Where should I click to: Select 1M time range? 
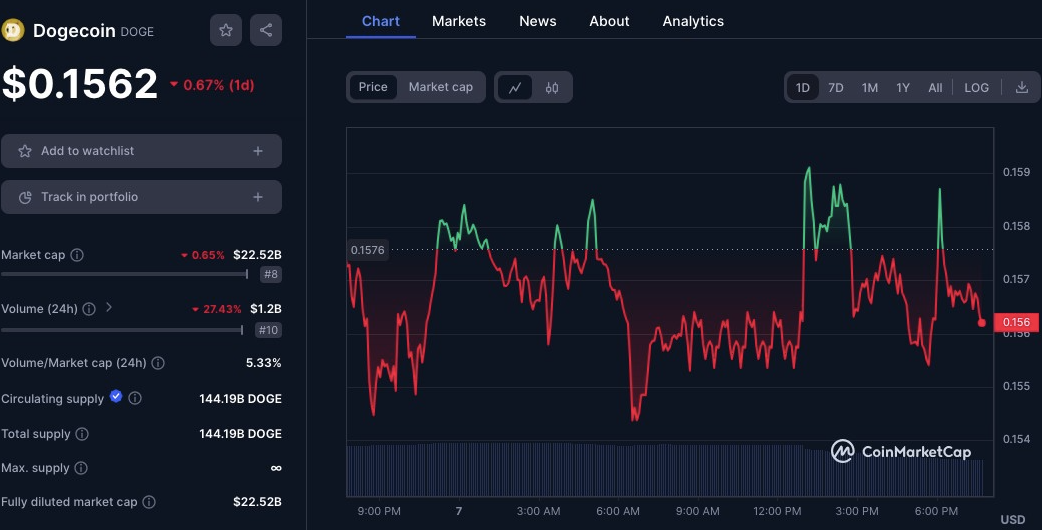click(870, 88)
